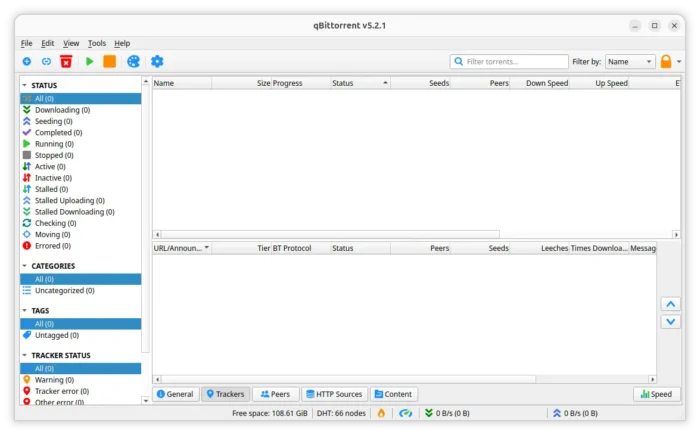Image resolution: width=700 pixels, height=435 pixels.
Task: Open the URL/Announce column dropdown arrow
Action: pyautogui.click(x=207, y=247)
